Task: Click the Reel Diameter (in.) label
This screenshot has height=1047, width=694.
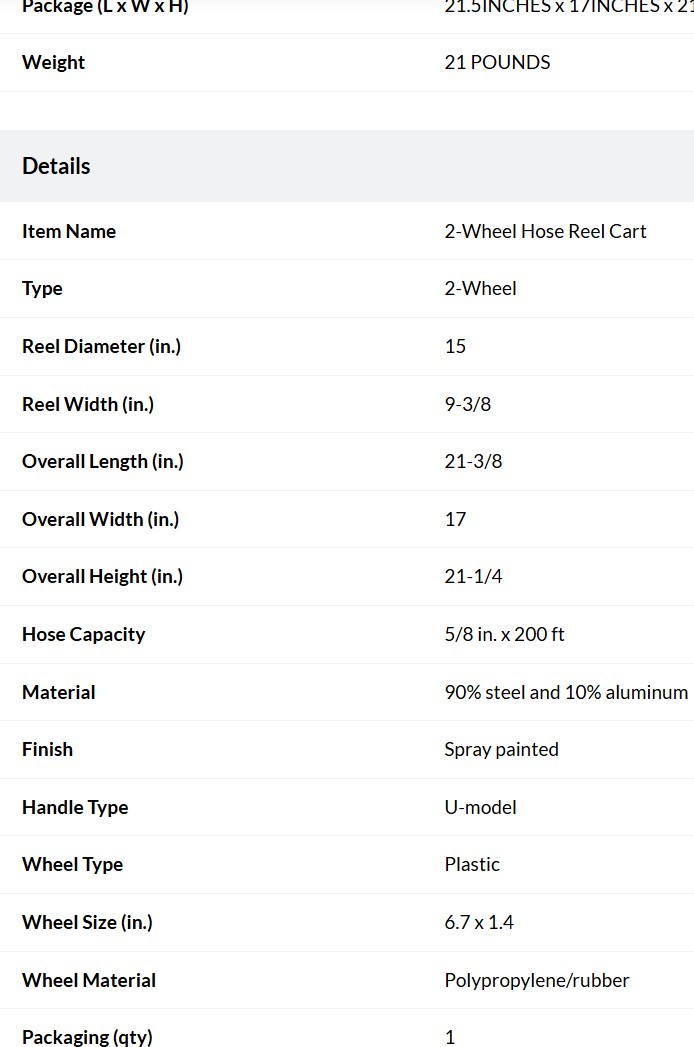Action: (x=102, y=346)
